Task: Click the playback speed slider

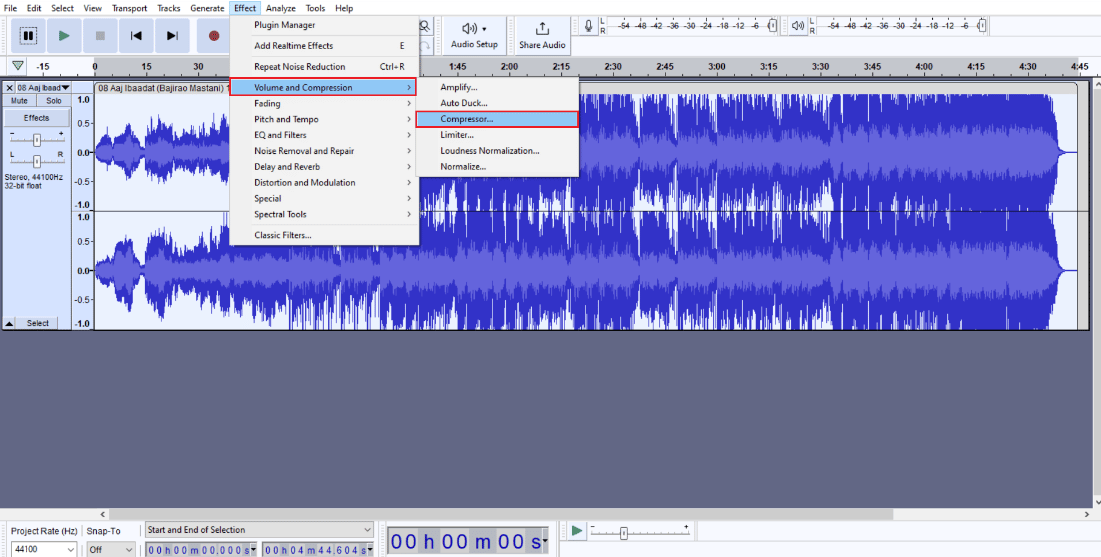Action: click(639, 533)
